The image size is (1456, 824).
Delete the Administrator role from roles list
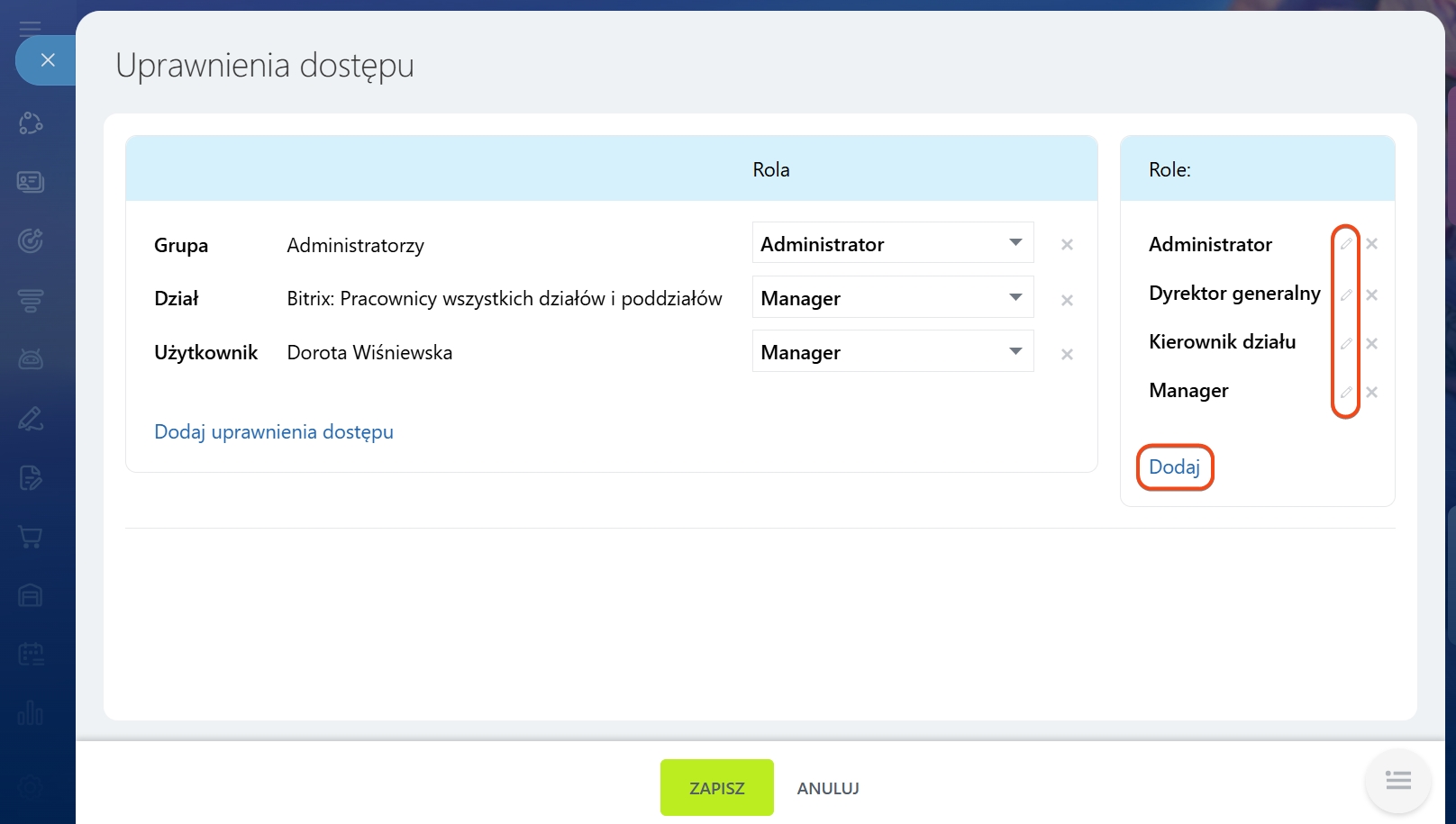(1371, 244)
